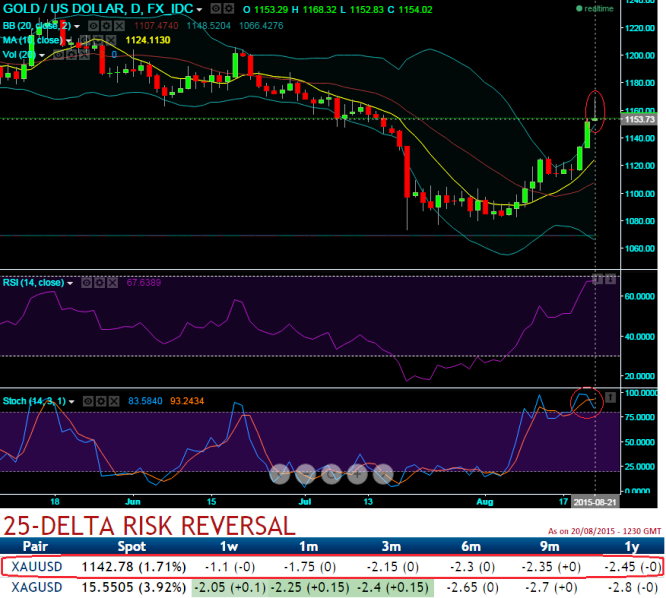This screenshot has width=666, height=598.
Task: Hide the RSI (14, close) indicator
Action: (86, 283)
